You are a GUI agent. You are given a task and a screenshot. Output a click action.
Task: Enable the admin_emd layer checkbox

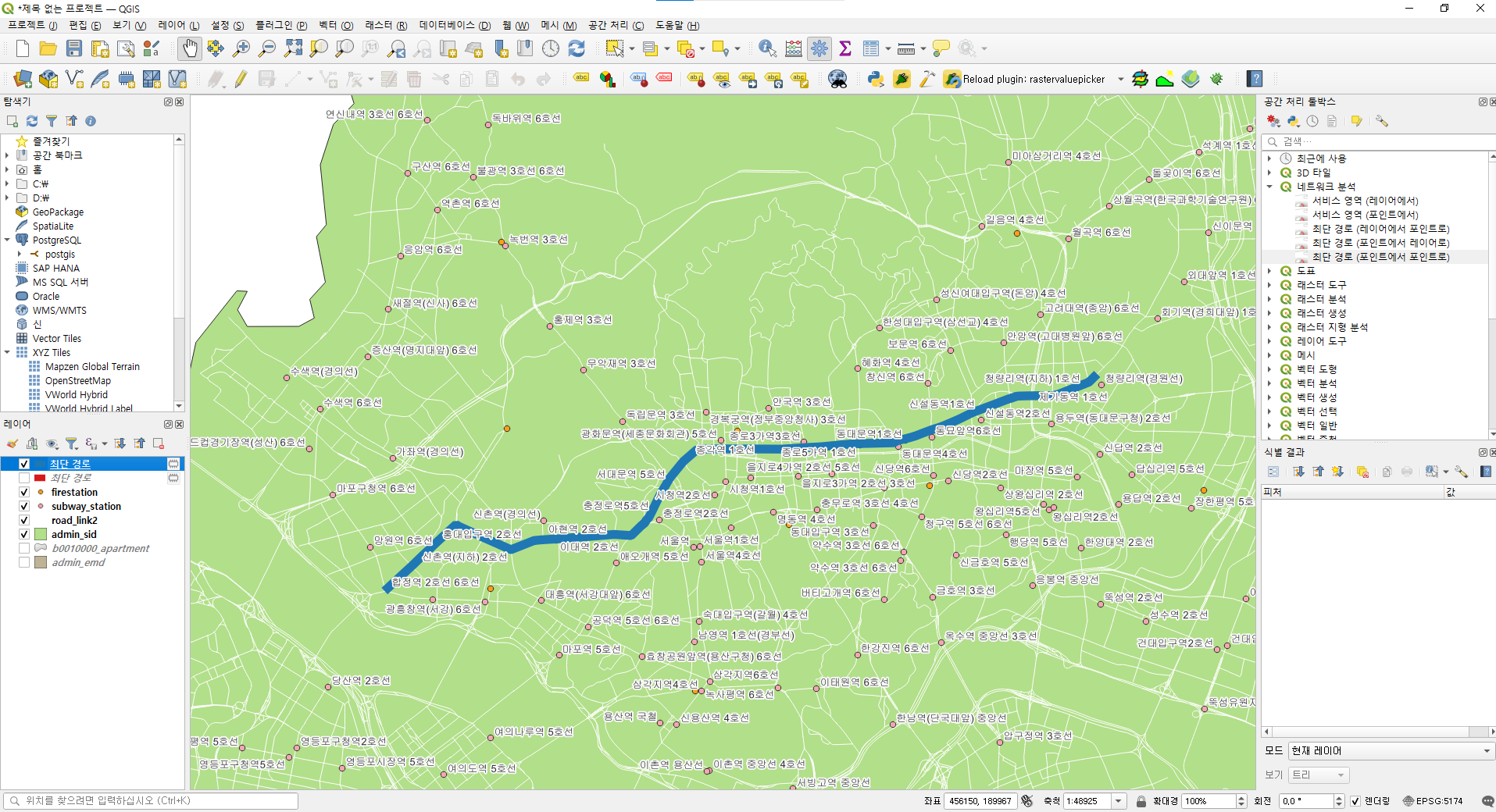click(24, 562)
